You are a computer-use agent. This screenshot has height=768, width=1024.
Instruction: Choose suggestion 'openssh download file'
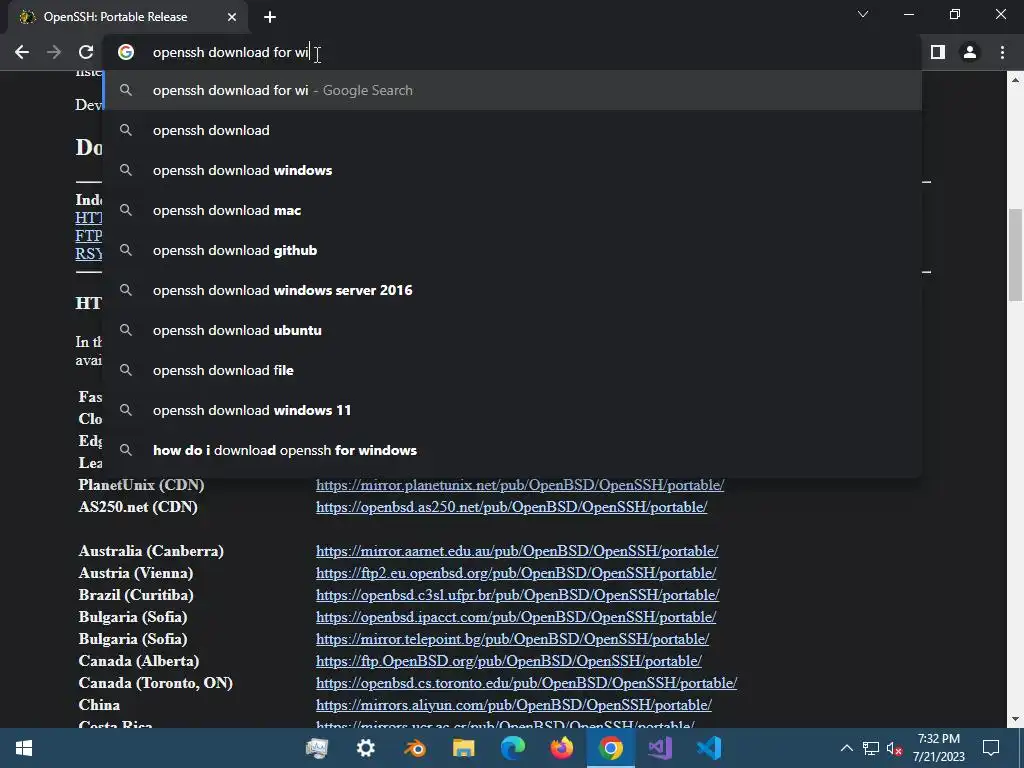[x=513, y=370]
